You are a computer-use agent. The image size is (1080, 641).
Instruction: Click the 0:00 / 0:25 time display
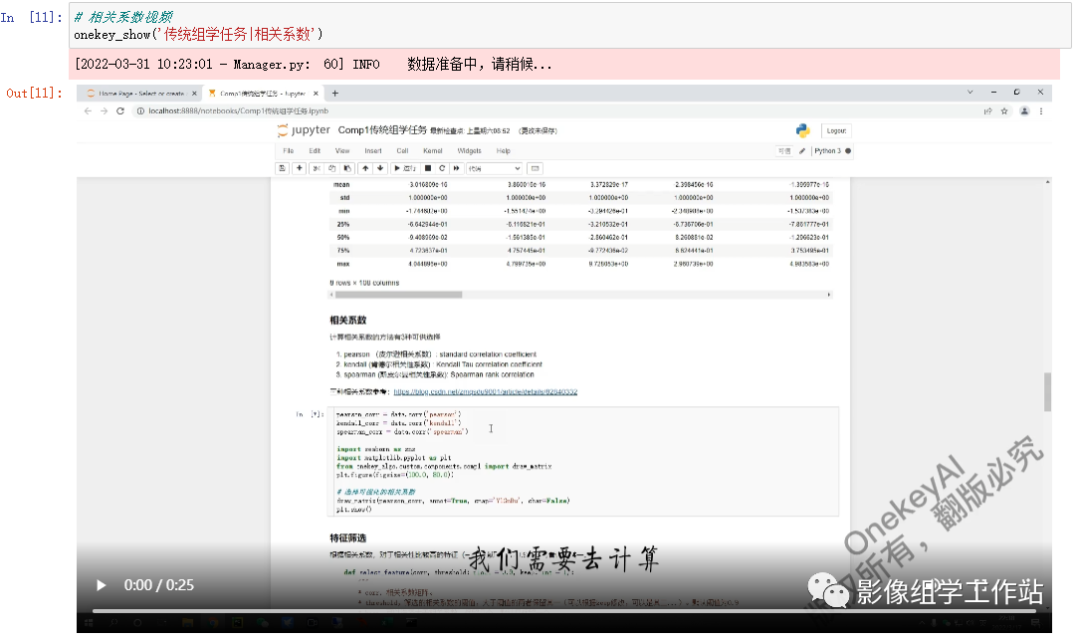tap(159, 585)
